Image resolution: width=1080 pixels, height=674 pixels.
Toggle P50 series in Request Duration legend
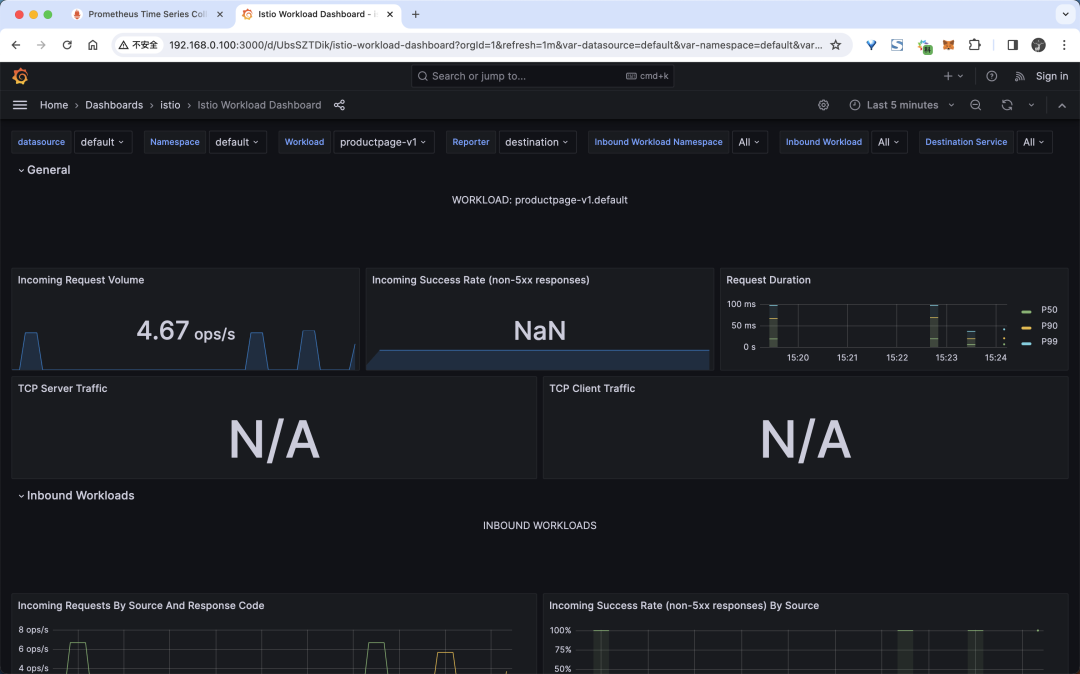pyautogui.click(x=1048, y=310)
